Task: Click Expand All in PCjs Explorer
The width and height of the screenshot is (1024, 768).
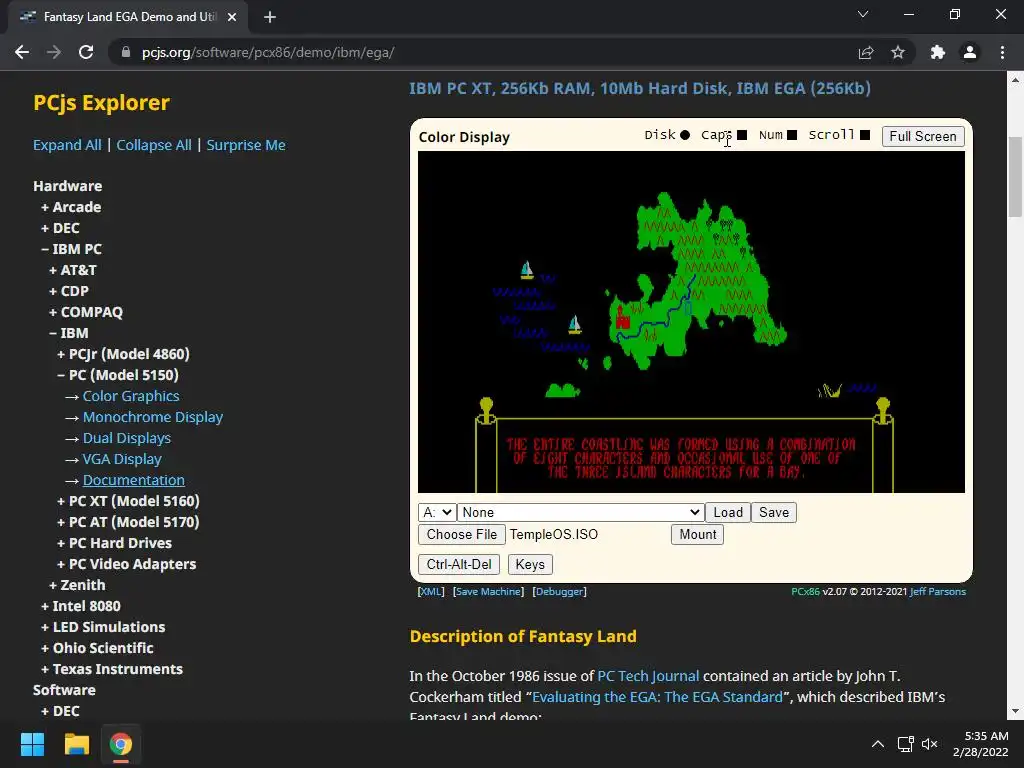Action: coord(67,145)
